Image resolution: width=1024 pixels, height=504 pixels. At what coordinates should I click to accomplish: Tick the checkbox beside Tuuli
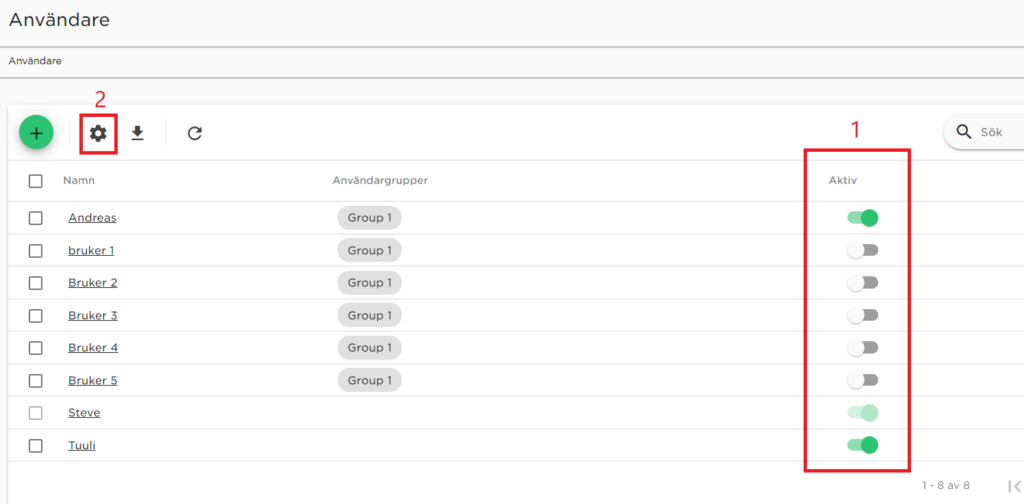click(x=36, y=446)
